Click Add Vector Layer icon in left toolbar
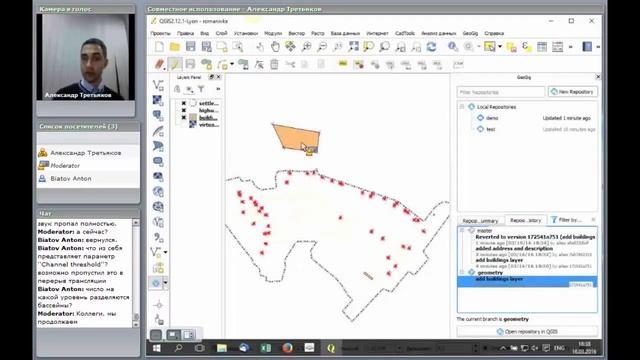 point(158,85)
